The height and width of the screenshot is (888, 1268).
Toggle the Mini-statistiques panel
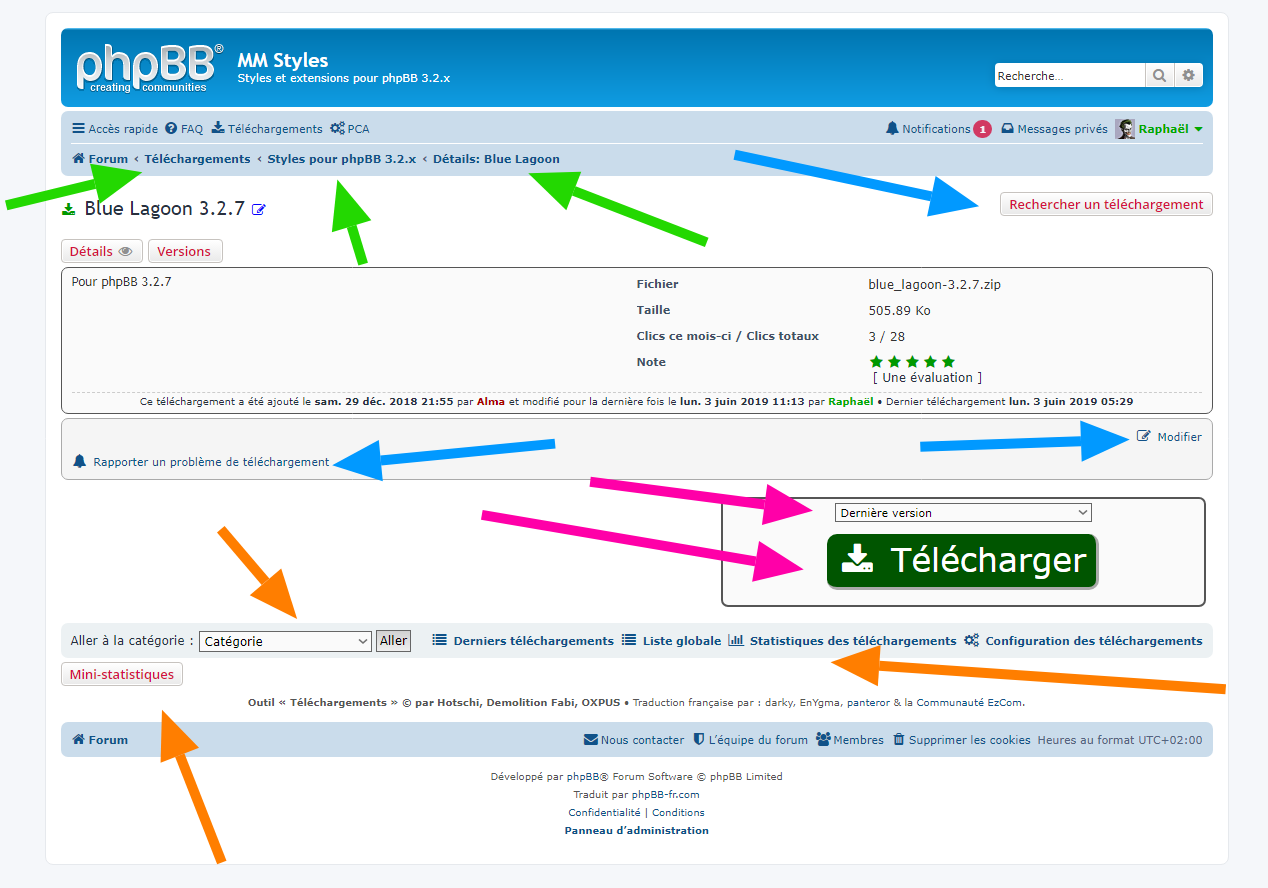(x=121, y=675)
